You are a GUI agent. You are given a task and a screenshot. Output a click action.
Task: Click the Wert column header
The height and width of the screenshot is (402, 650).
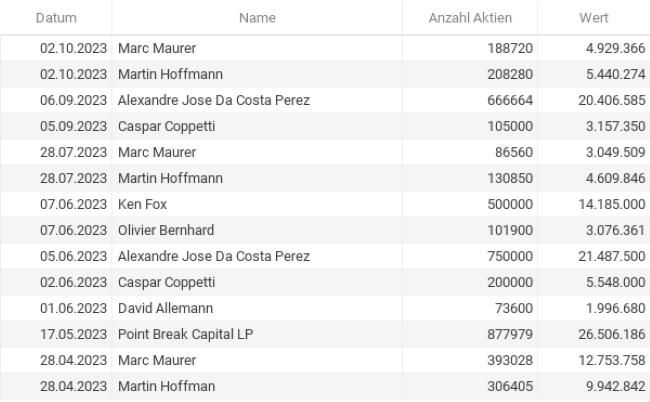pyautogui.click(x=594, y=18)
